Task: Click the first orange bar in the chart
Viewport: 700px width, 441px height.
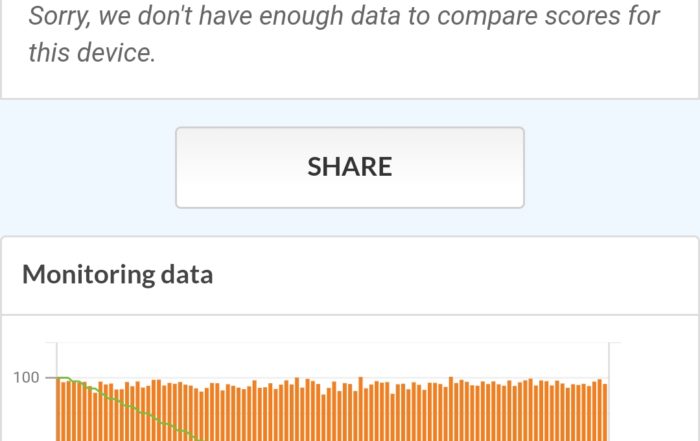Action: tap(60, 410)
